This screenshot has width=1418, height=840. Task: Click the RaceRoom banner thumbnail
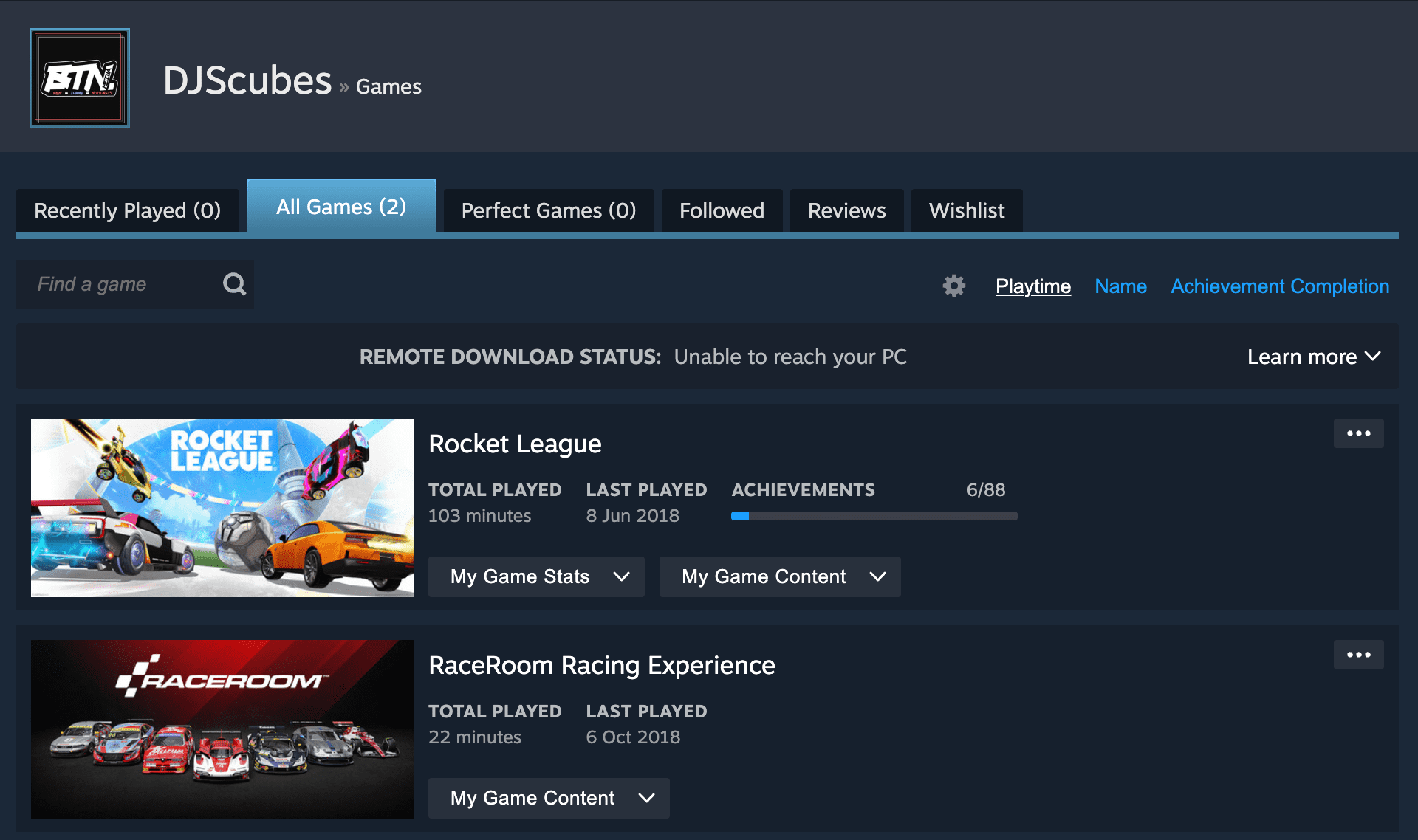pyautogui.click(x=222, y=729)
